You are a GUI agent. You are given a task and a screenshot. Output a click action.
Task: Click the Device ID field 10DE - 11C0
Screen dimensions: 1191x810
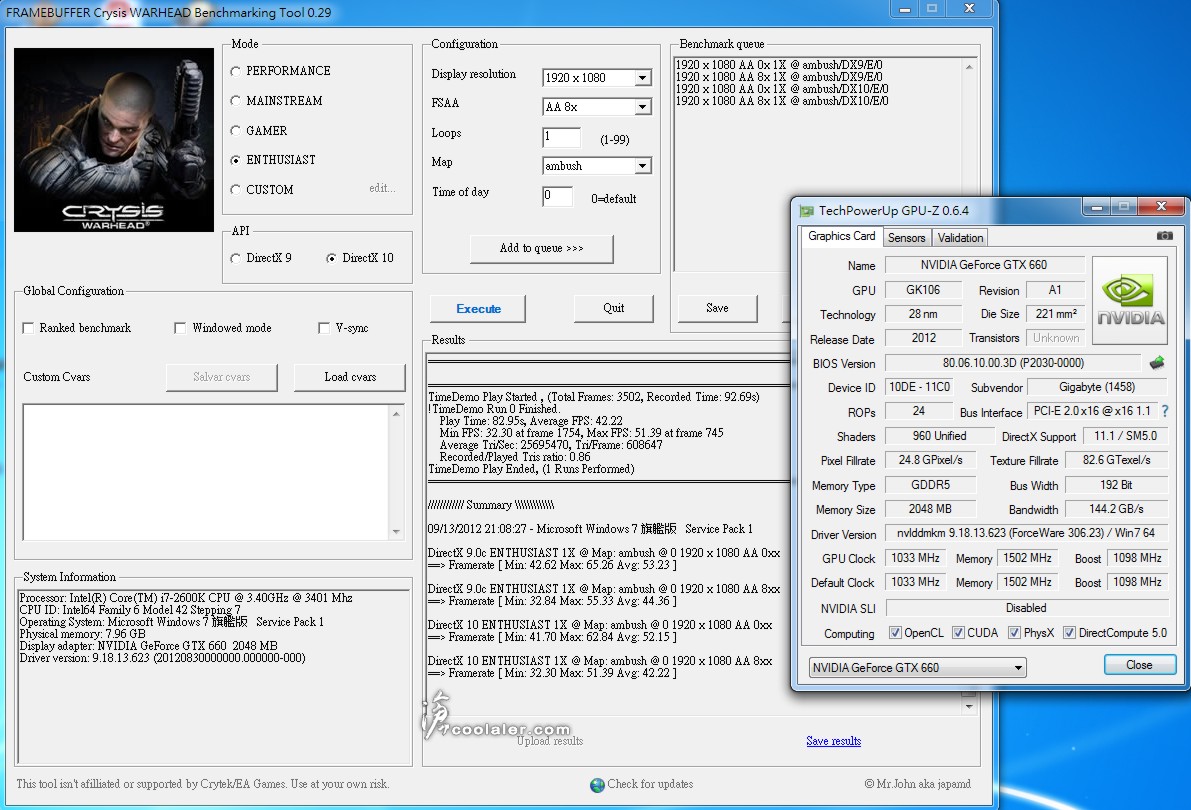[919, 388]
